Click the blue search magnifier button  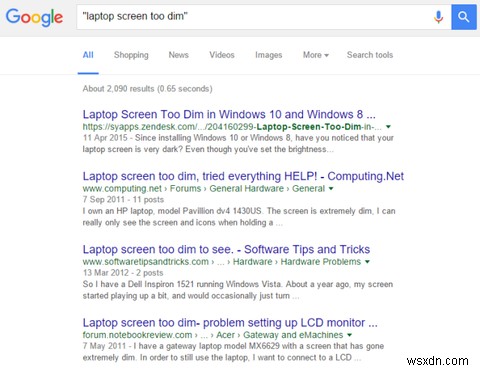pyautogui.click(x=464, y=17)
